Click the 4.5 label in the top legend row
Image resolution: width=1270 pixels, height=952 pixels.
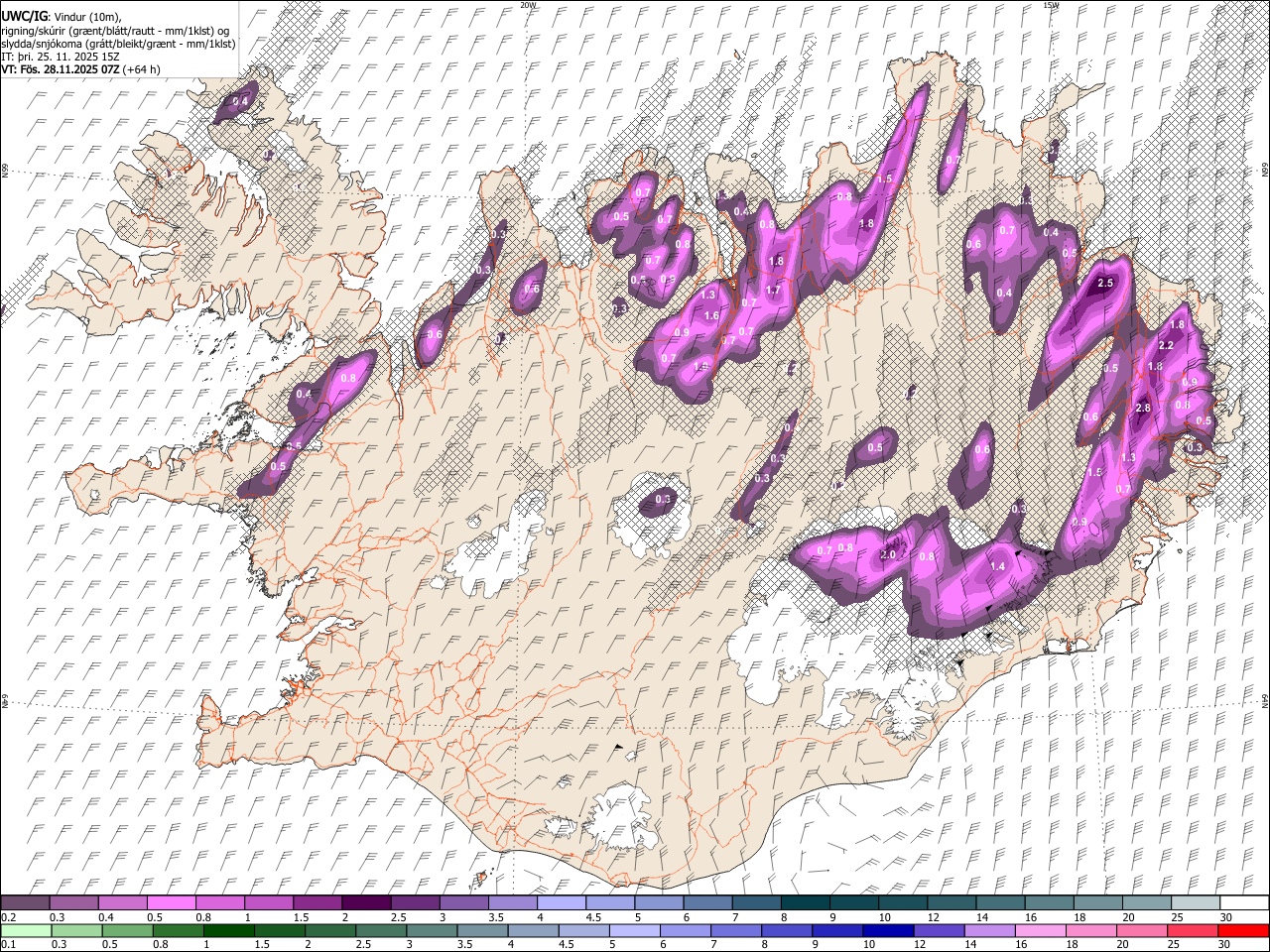click(593, 917)
